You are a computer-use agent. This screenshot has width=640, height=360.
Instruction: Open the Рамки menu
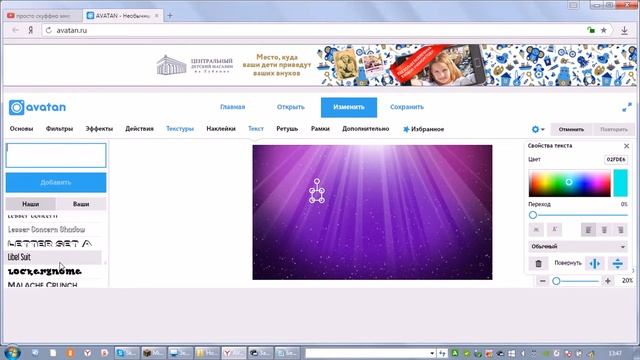click(320, 129)
